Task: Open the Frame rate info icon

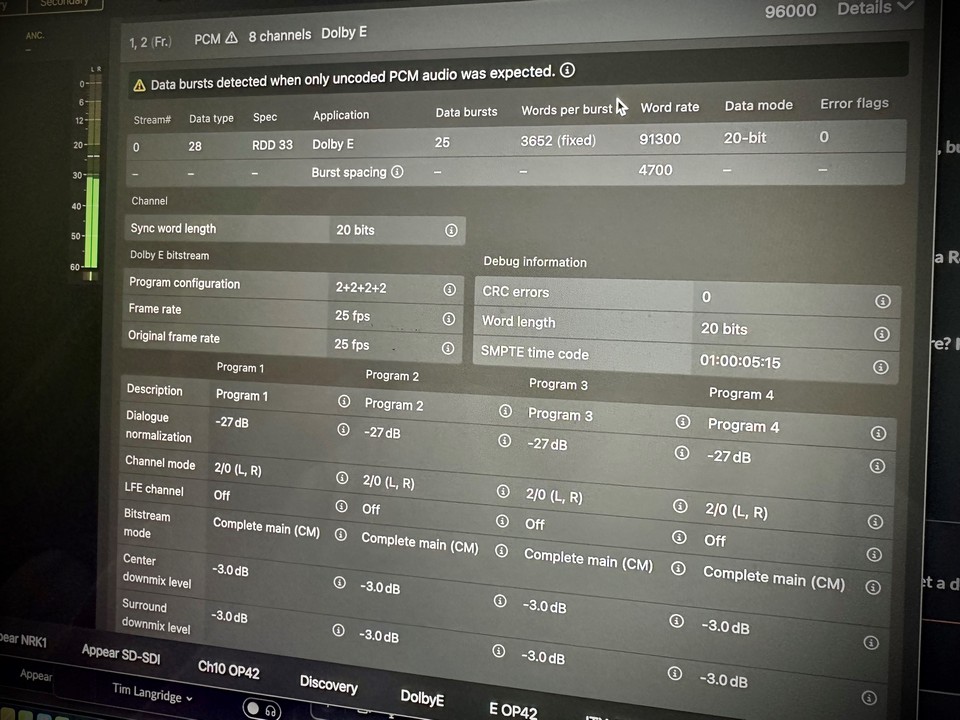Action: pos(448,318)
